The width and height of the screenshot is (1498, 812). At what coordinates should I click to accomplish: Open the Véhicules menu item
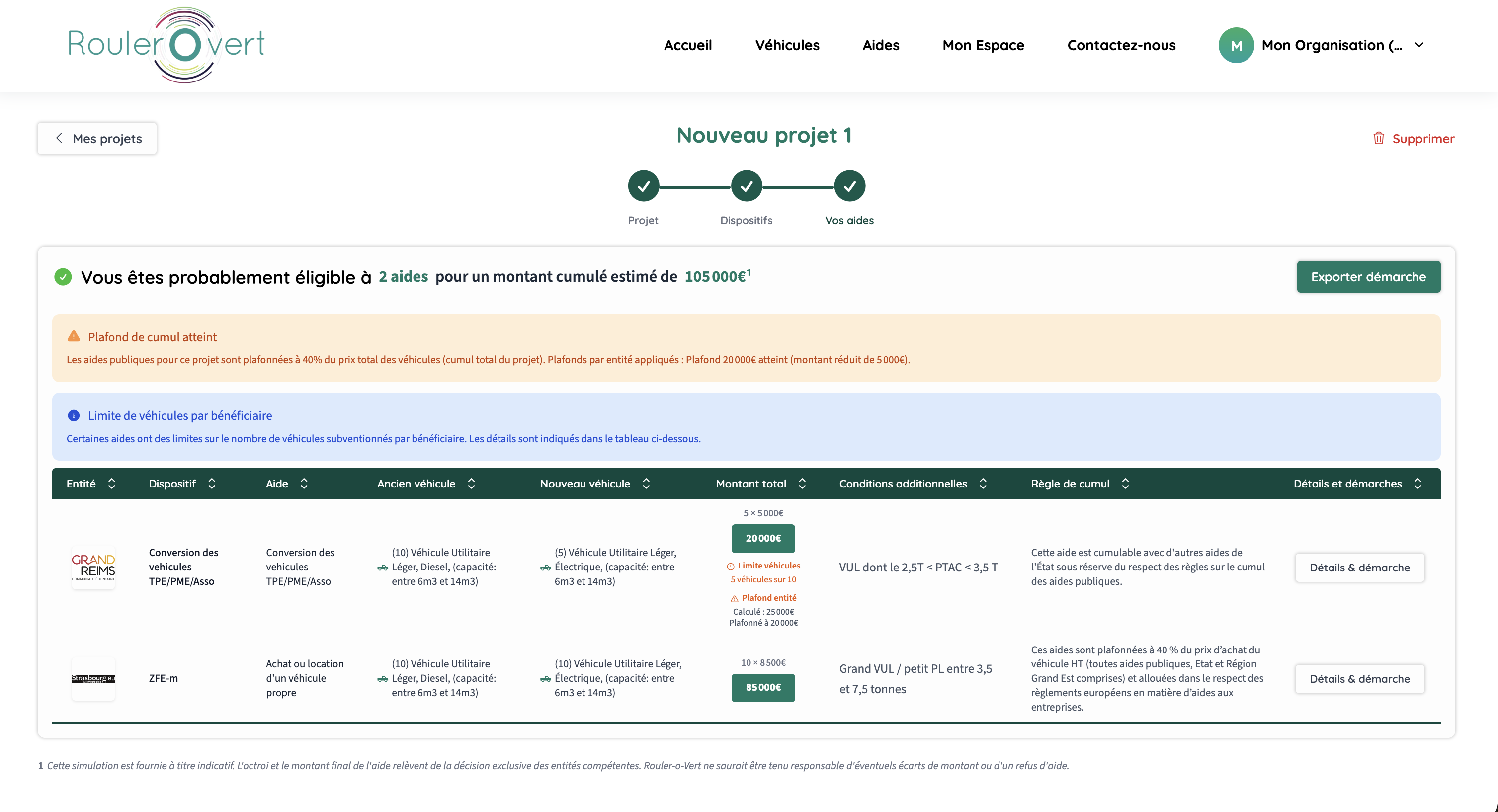tap(787, 45)
